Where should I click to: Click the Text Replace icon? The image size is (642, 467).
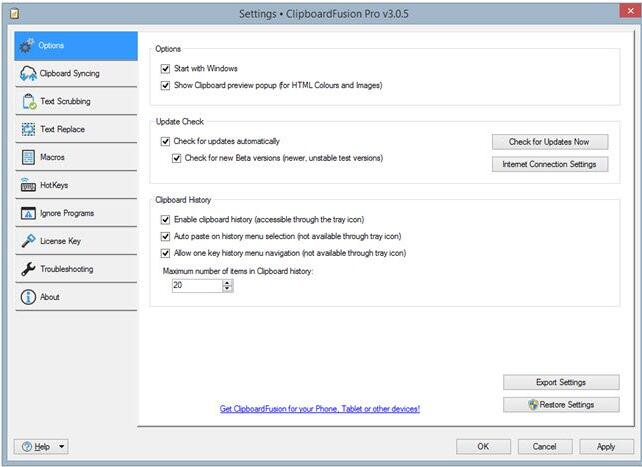[x=28, y=129]
